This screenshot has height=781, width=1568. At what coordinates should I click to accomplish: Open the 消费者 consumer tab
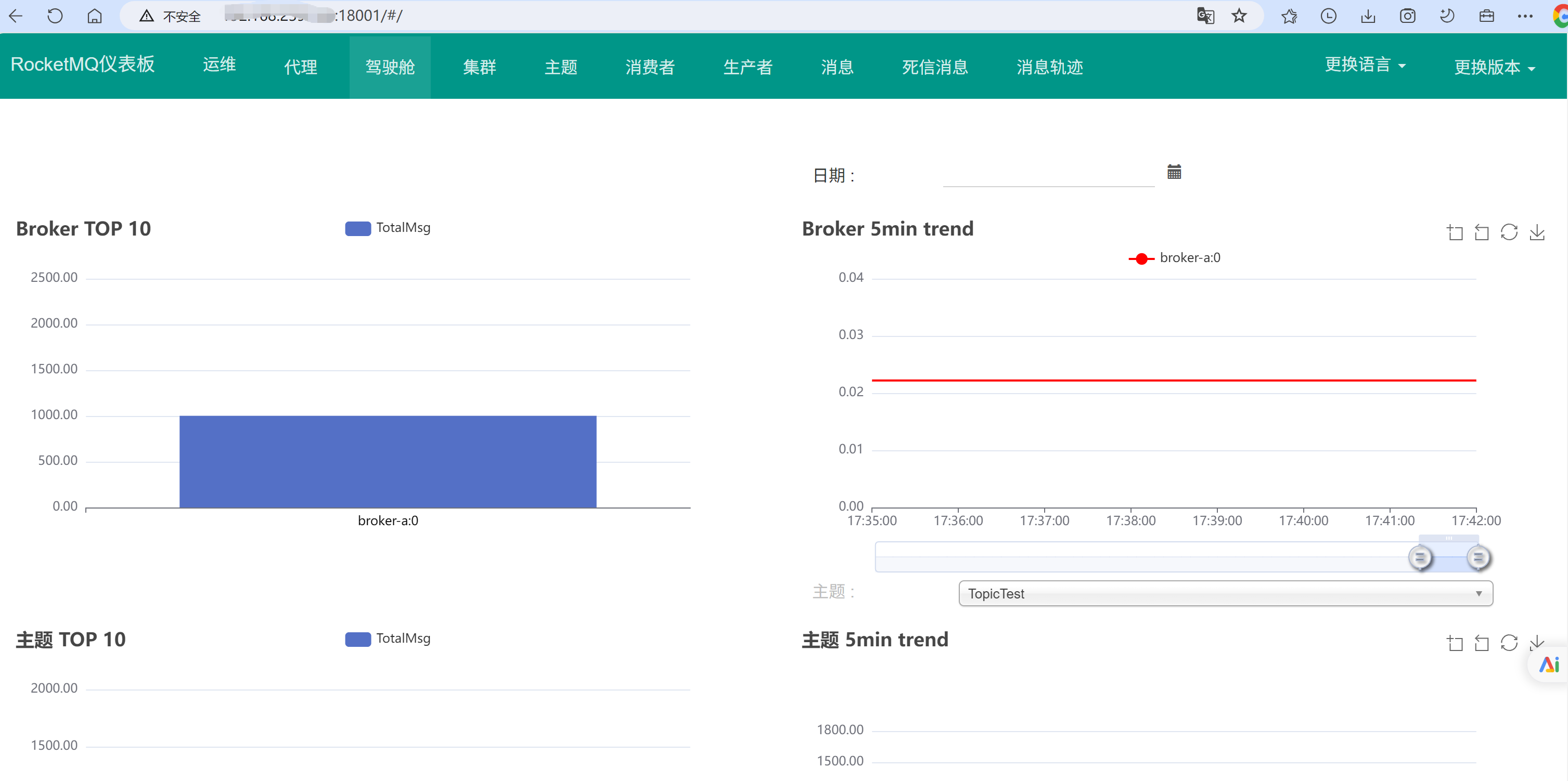click(x=649, y=67)
